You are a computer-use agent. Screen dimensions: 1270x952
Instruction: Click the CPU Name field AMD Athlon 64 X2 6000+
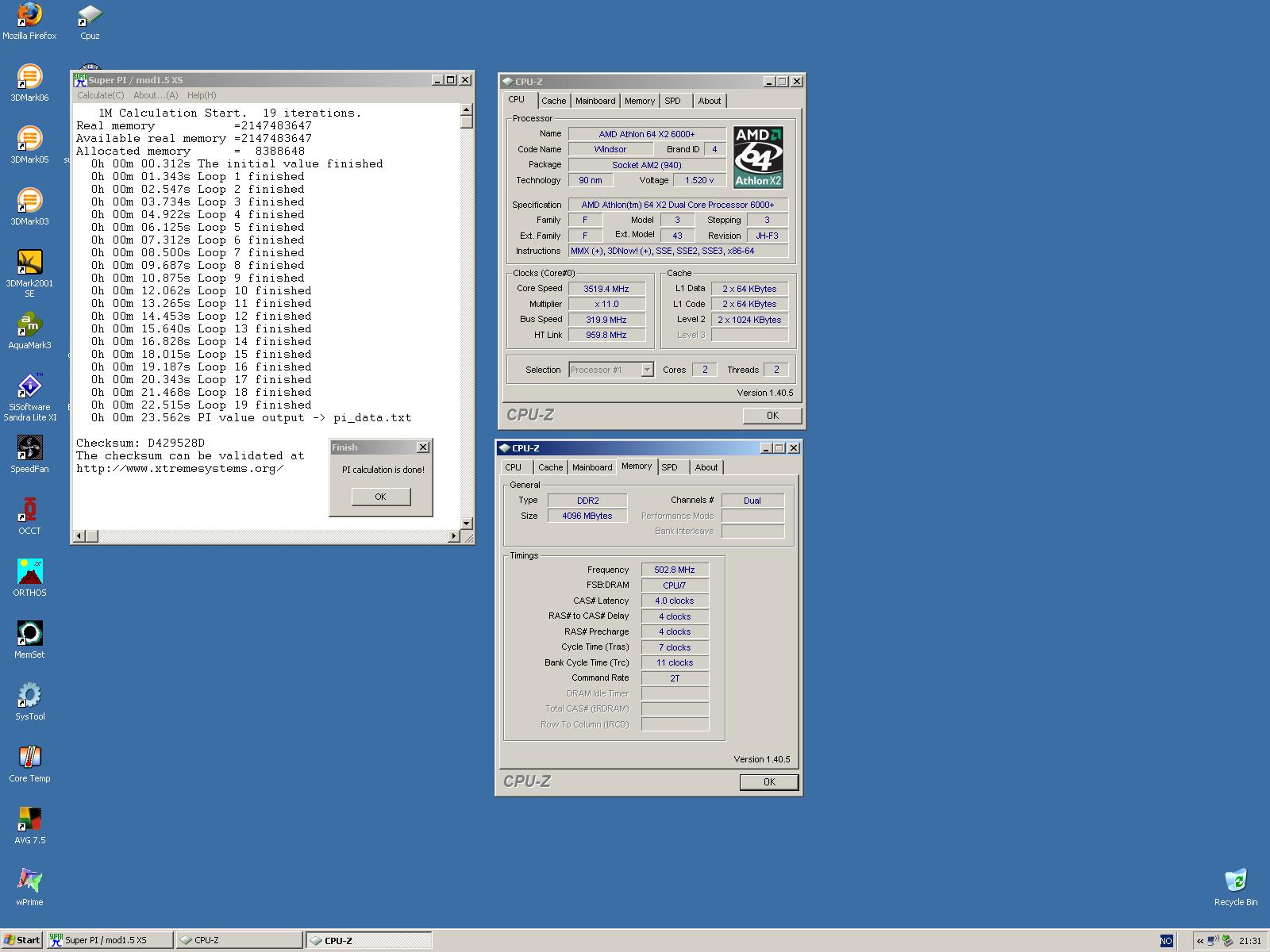pyautogui.click(x=647, y=134)
